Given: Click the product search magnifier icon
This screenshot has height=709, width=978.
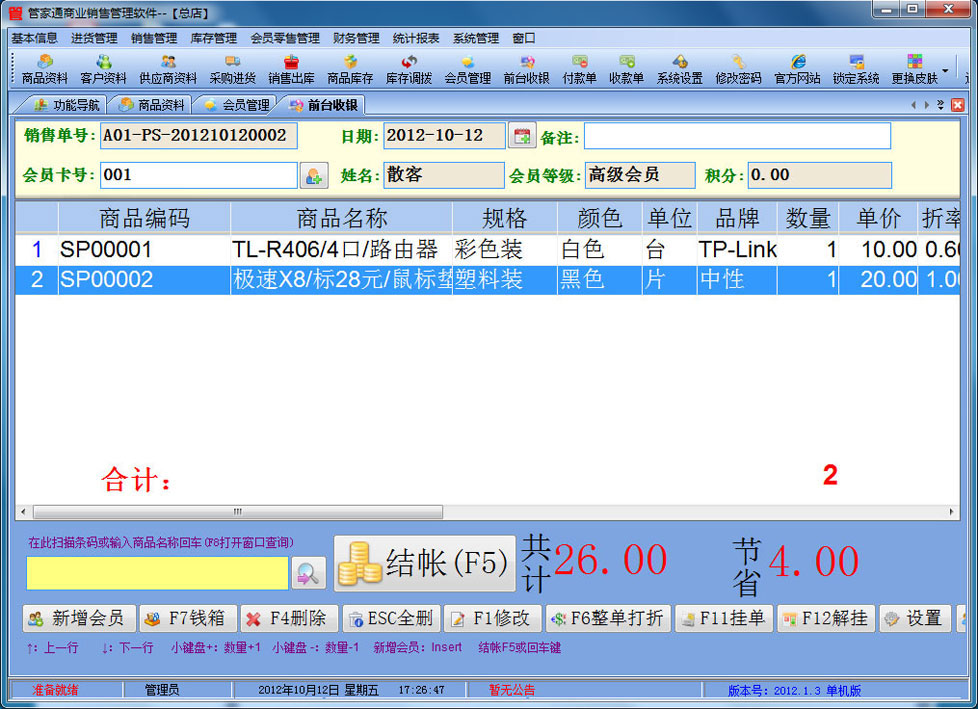Looking at the screenshot, I should pyautogui.click(x=308, y=572).
